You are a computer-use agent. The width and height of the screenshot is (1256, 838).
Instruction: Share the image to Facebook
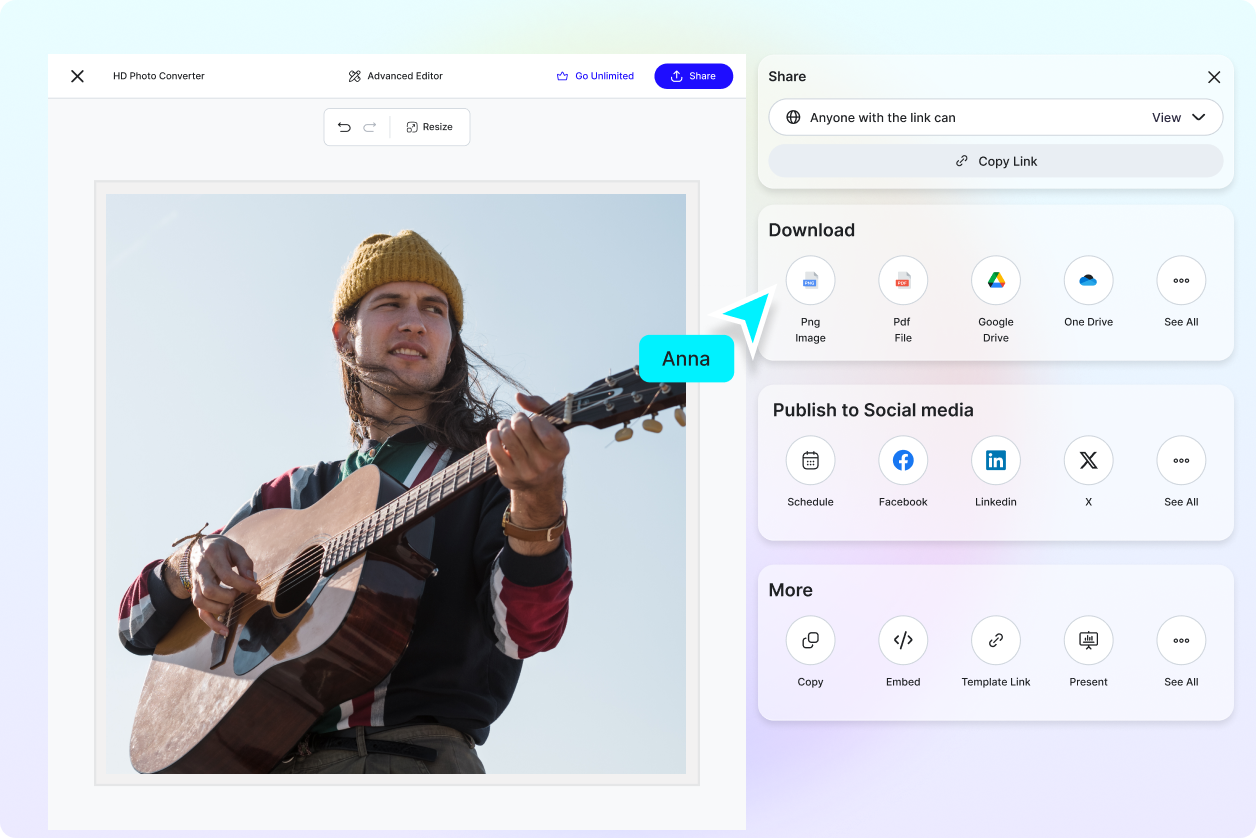[x=902, y=461]
